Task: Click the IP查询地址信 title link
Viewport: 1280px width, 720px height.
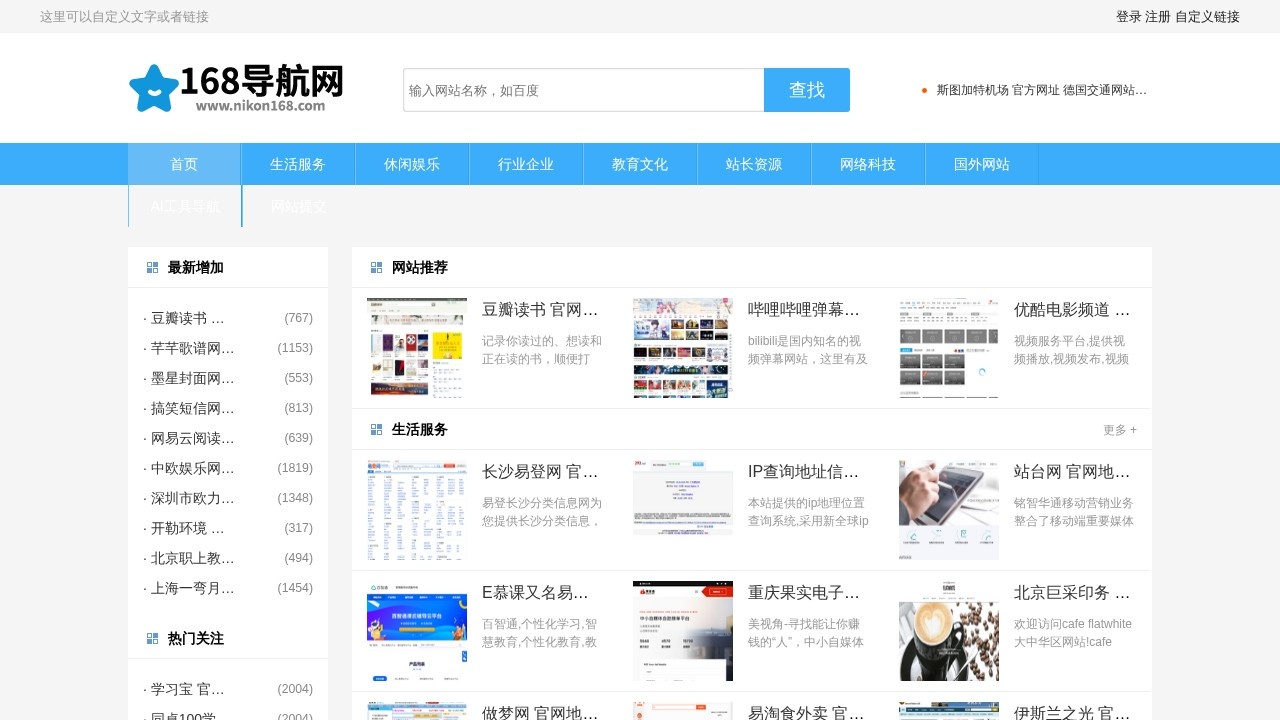Action: 804,472
